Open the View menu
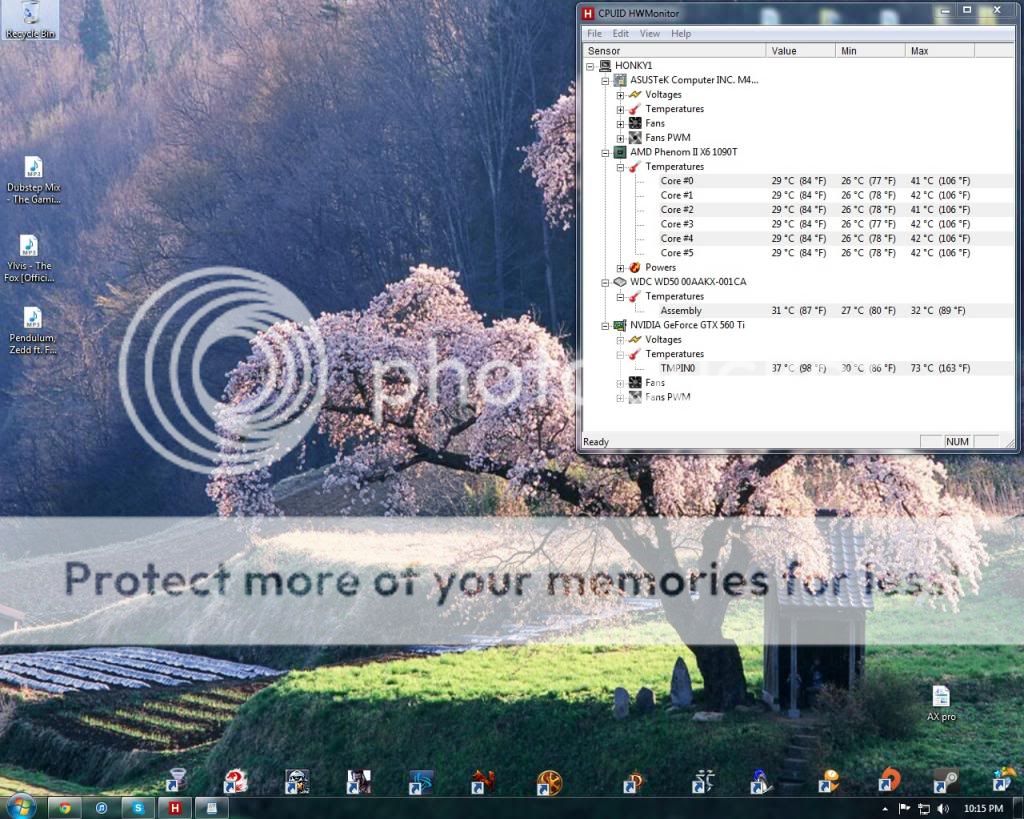The width and height of the screenshot is (1024, 819). (x=649, y=34)
